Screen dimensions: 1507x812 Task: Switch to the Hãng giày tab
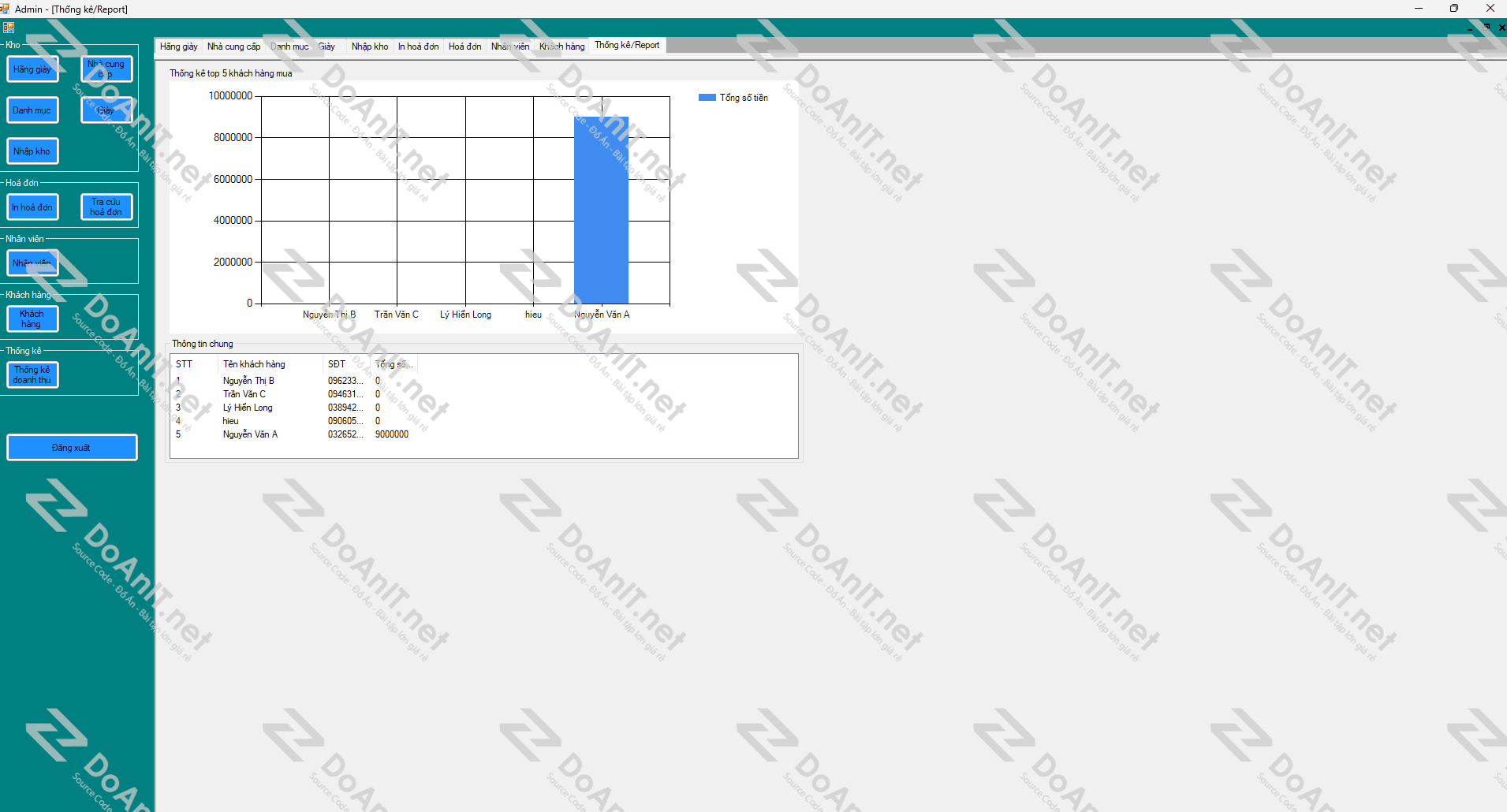[x=179, y=47]
